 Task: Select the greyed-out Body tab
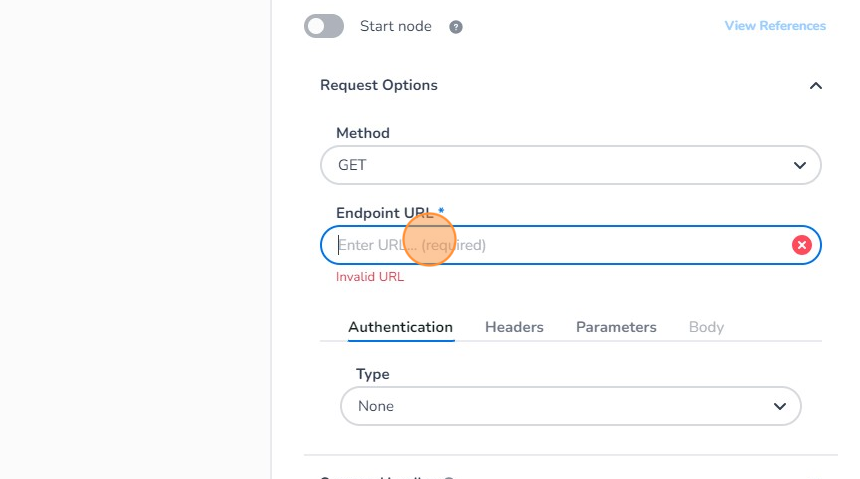[x=706, y=327]
